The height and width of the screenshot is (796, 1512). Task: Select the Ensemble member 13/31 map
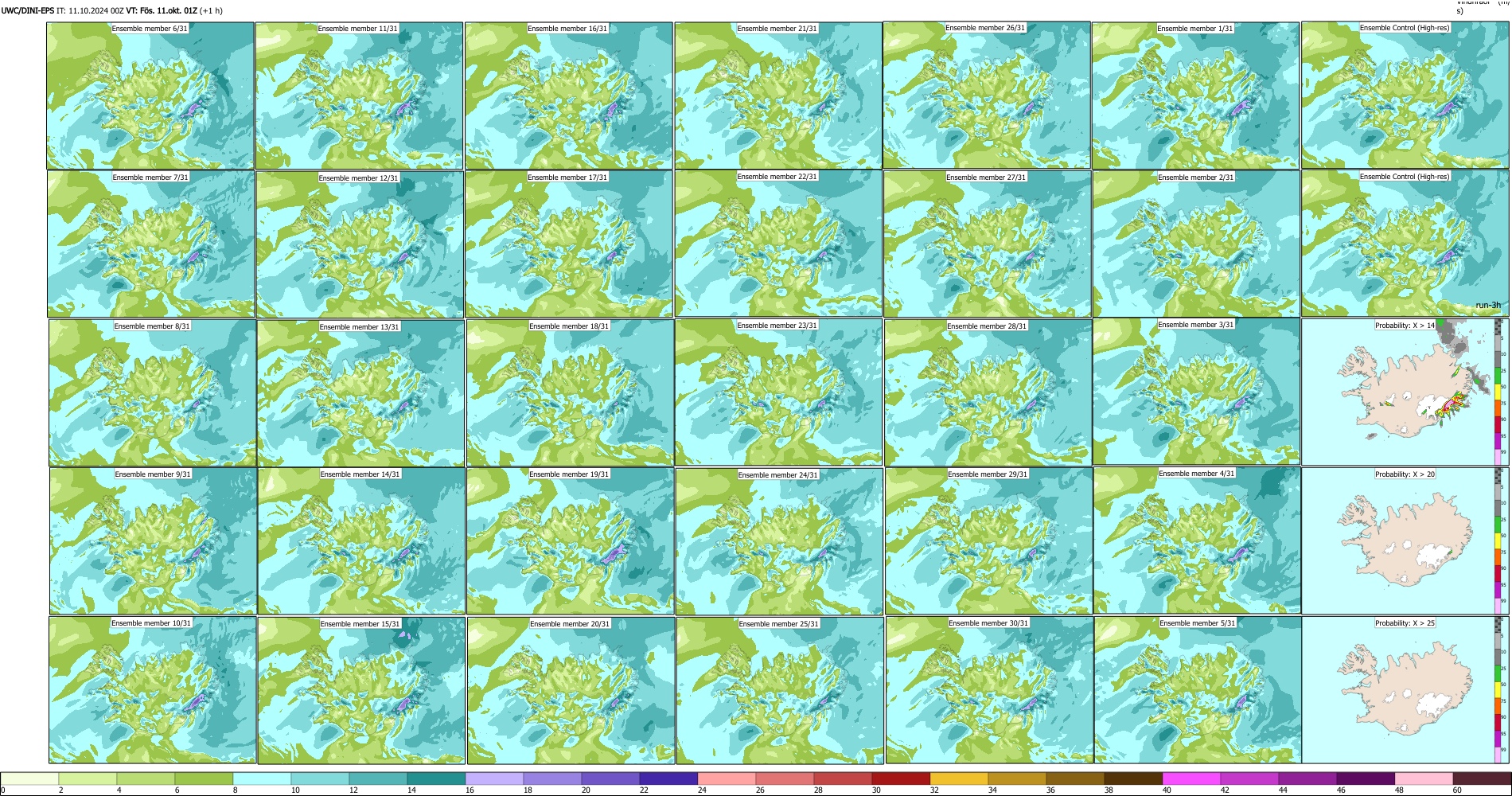(360, 393)
